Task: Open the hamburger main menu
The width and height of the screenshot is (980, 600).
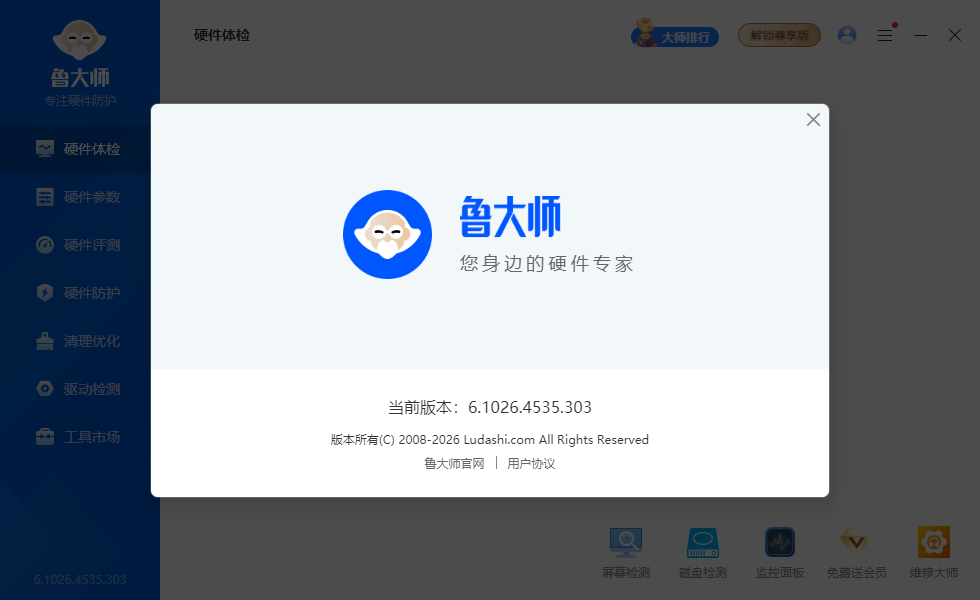Action: pos(885,35)
